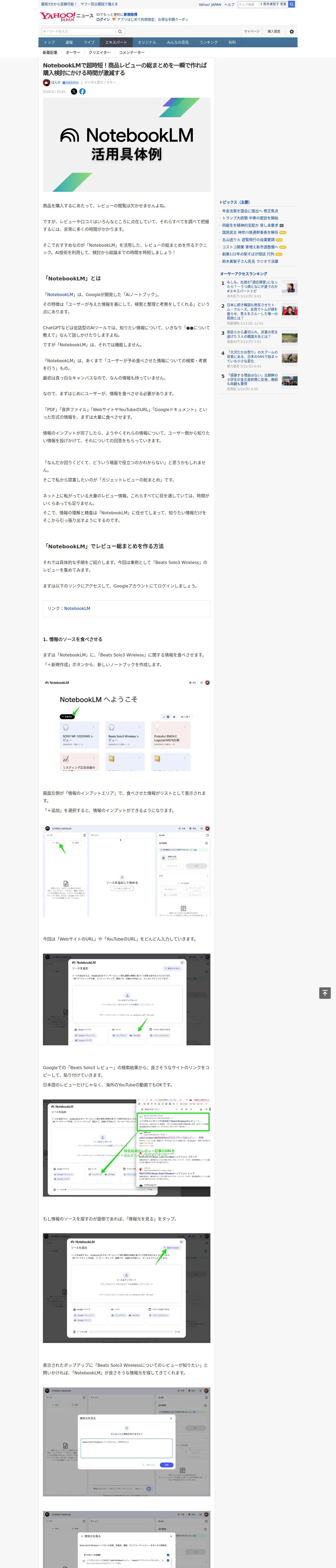Open topic 創業122年の駅そばが閉店 行列
Image resolution: width=336 pixels, height=1568 pixels.
pyautogui.click(x=248, y=255)
